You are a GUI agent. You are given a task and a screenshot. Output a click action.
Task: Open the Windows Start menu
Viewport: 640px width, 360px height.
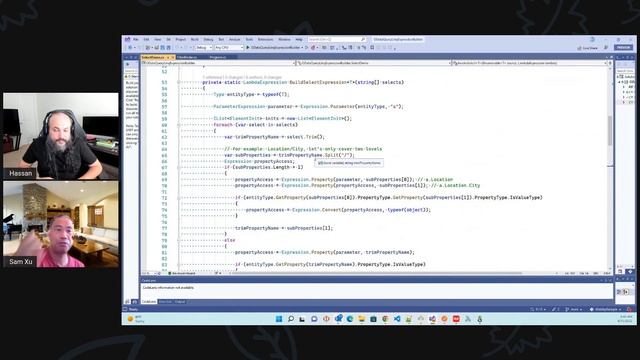click(x=279, y=319)
